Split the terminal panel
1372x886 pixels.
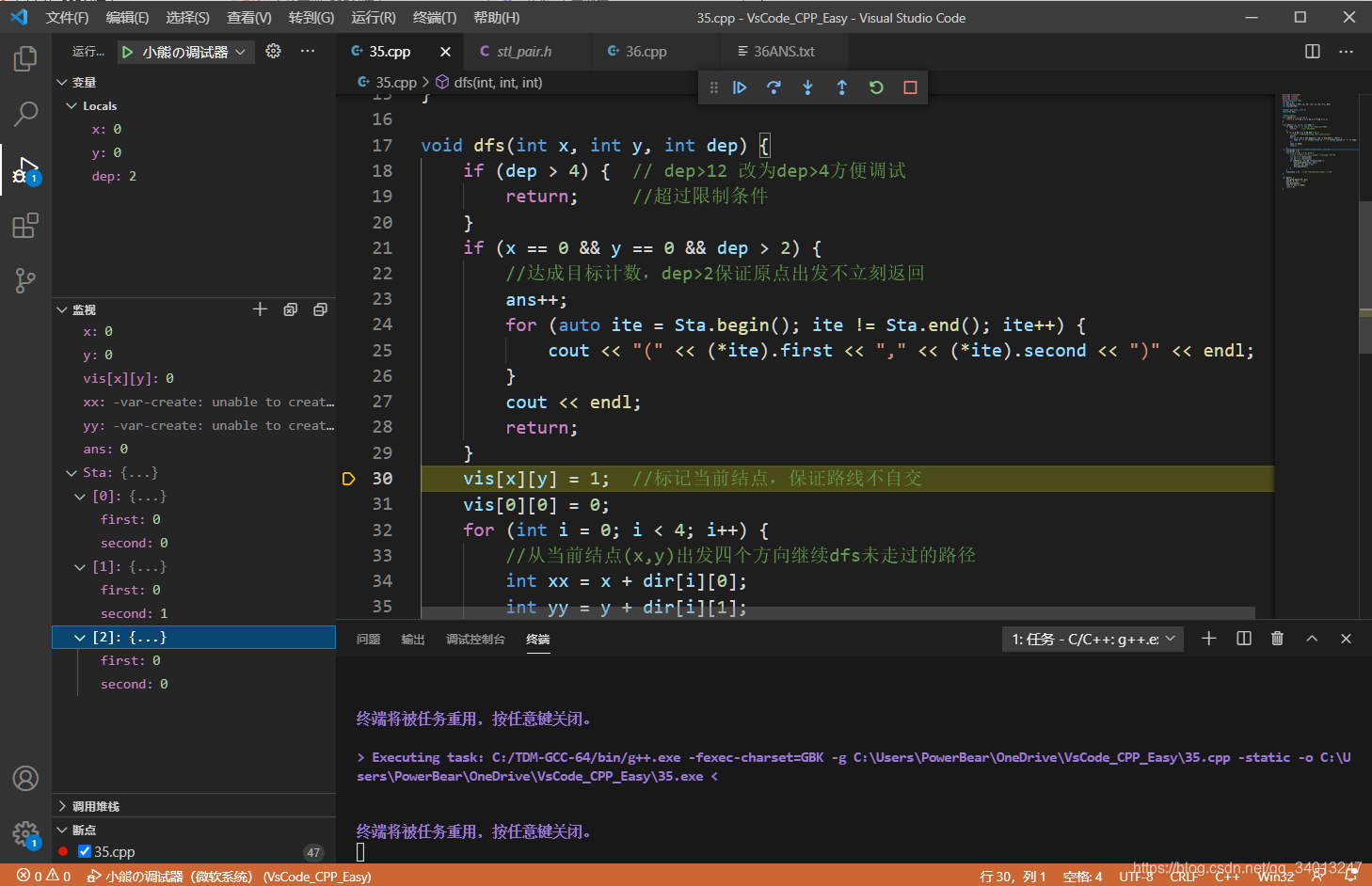[1244, 639]
